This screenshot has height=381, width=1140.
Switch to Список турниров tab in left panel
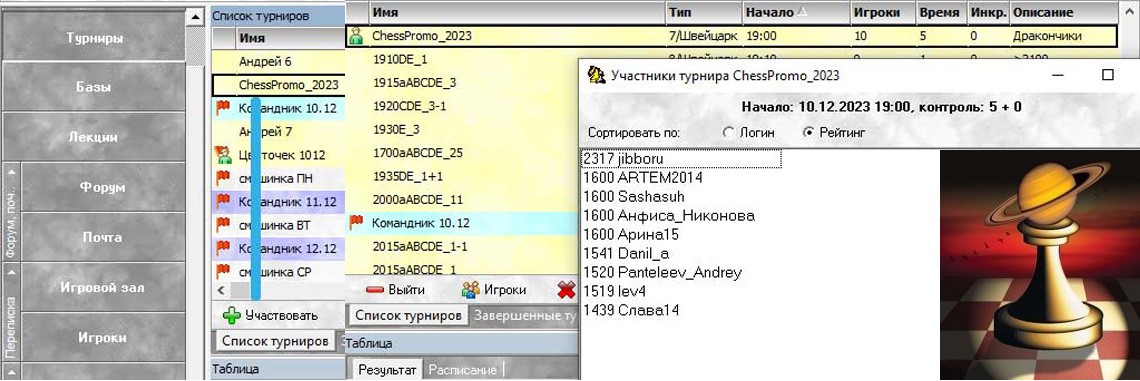275,340
